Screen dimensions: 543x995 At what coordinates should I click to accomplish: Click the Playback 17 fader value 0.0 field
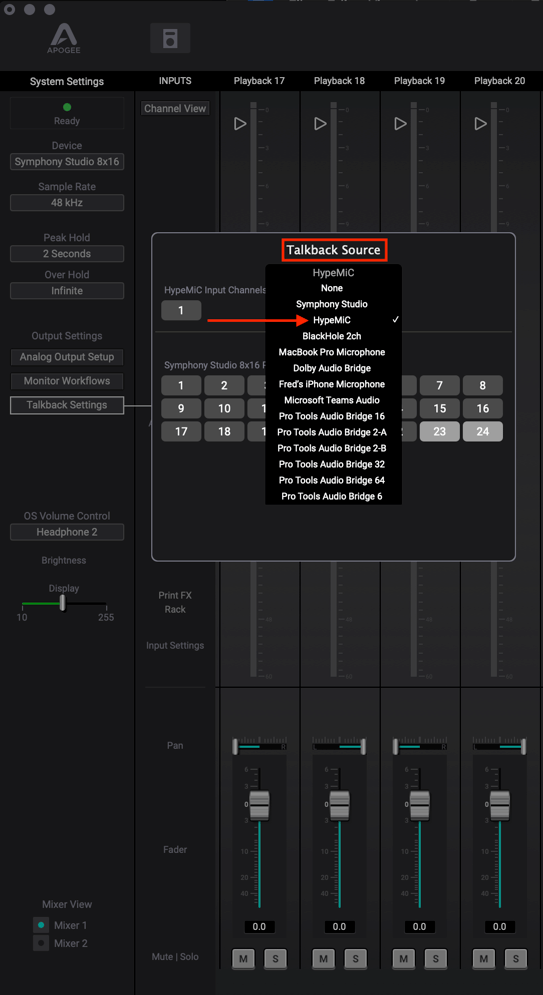point(259,926)
